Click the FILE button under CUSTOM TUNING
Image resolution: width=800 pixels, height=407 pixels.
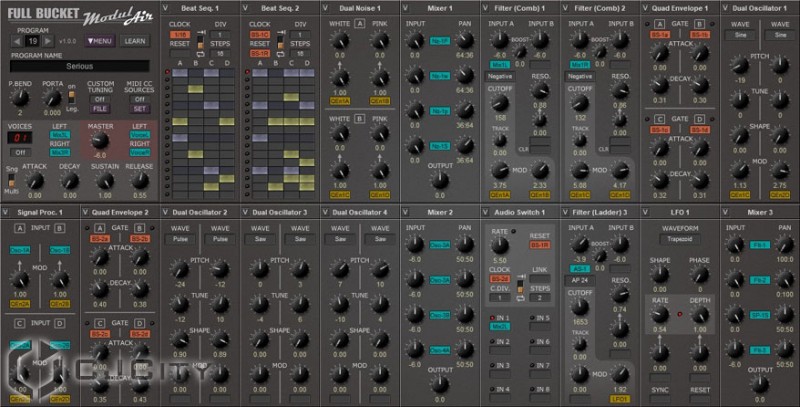[100, 109]
